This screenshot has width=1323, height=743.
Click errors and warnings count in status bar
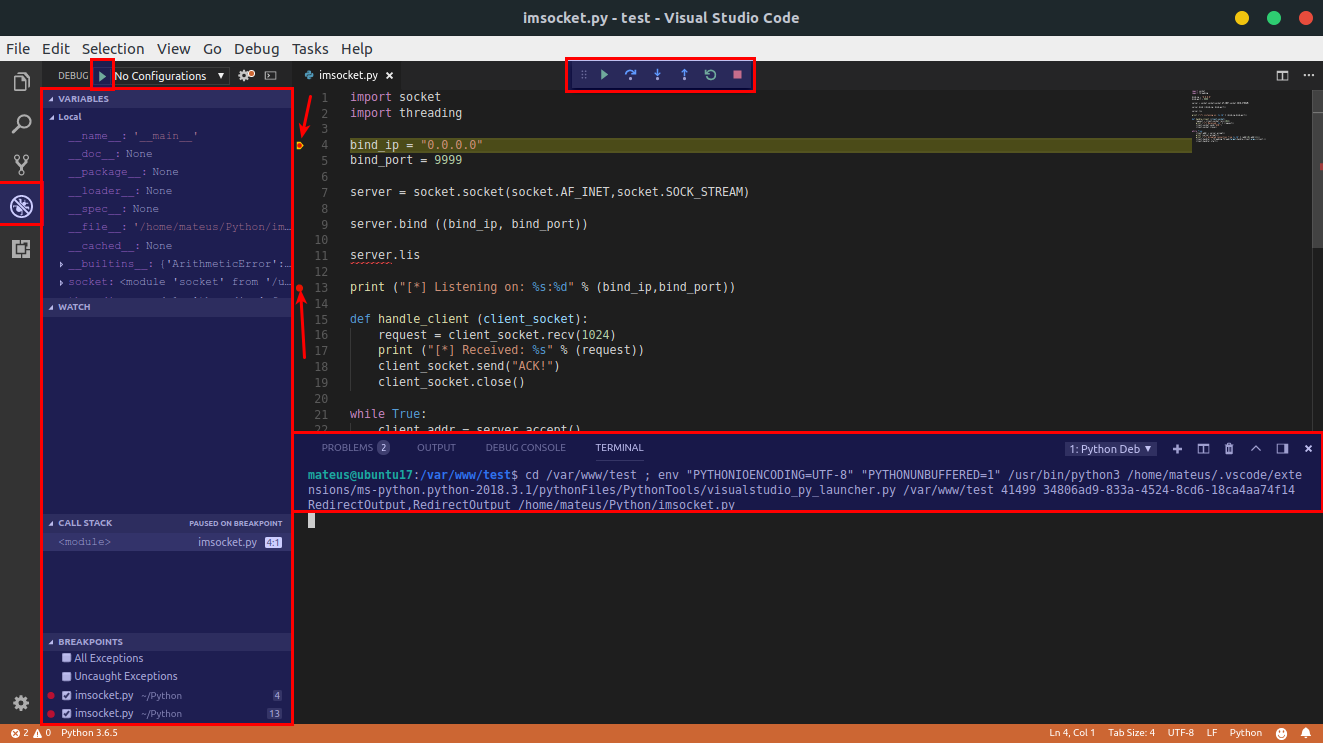[x=31, y=733]
